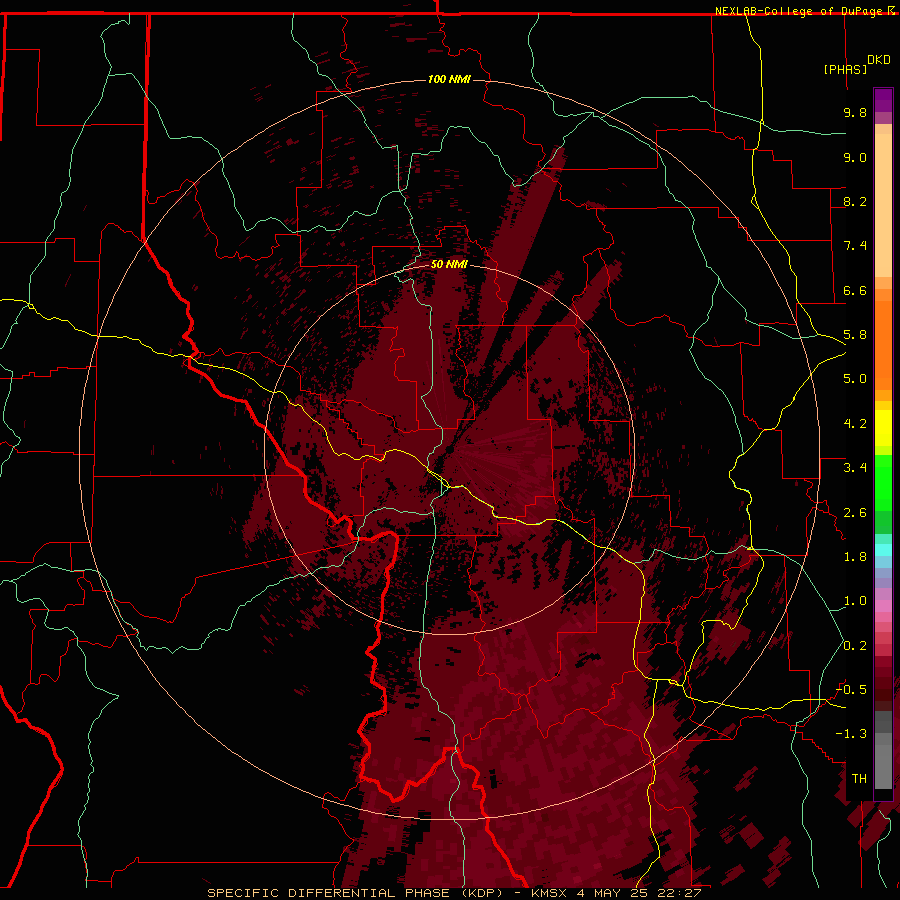The width and height of the screenshot is (900, 900).
Task: Click the 0.2 legend value
Action: (855, 646)
